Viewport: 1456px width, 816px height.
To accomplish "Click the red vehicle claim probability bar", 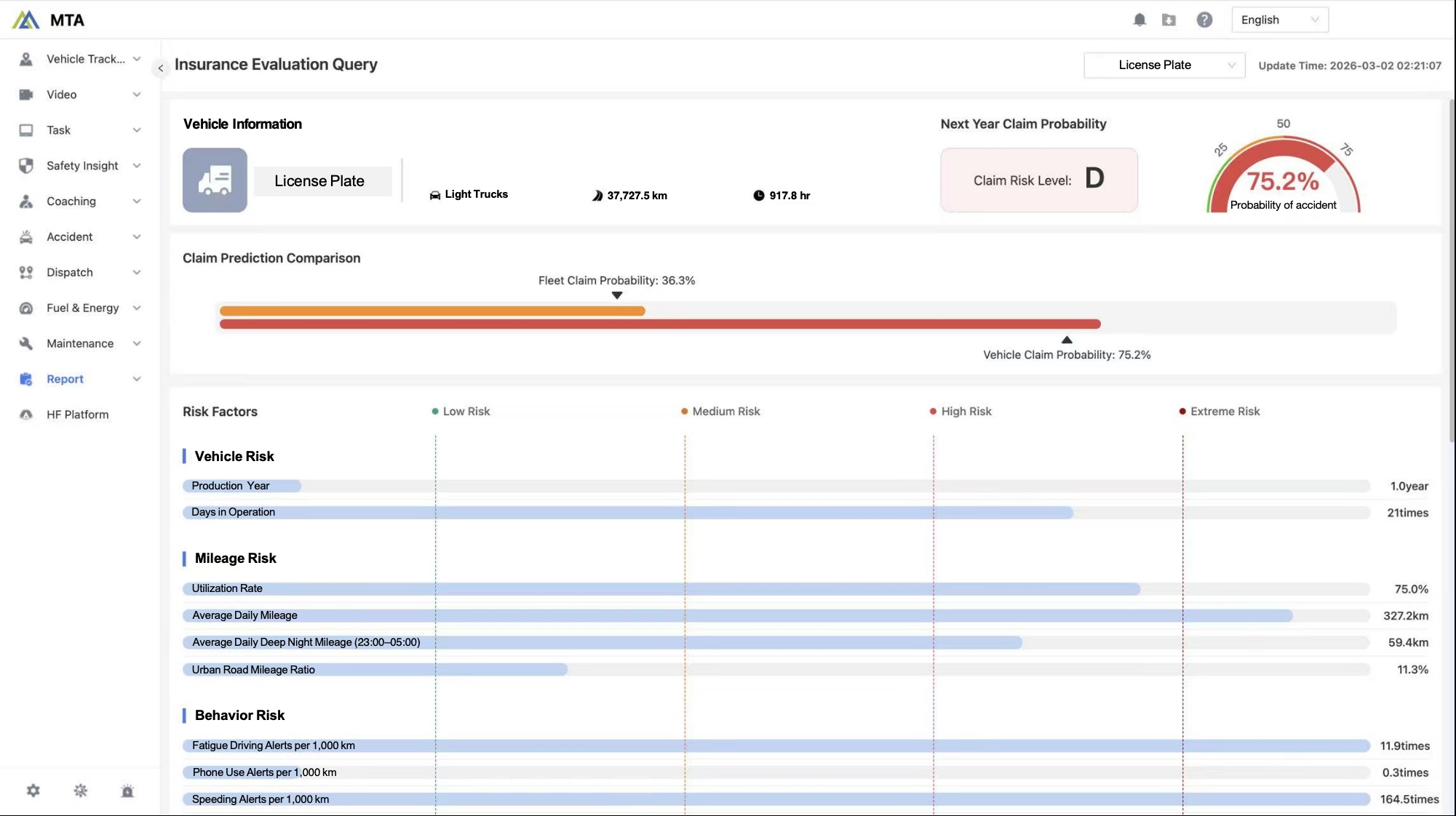I will (x=659, y=324).
